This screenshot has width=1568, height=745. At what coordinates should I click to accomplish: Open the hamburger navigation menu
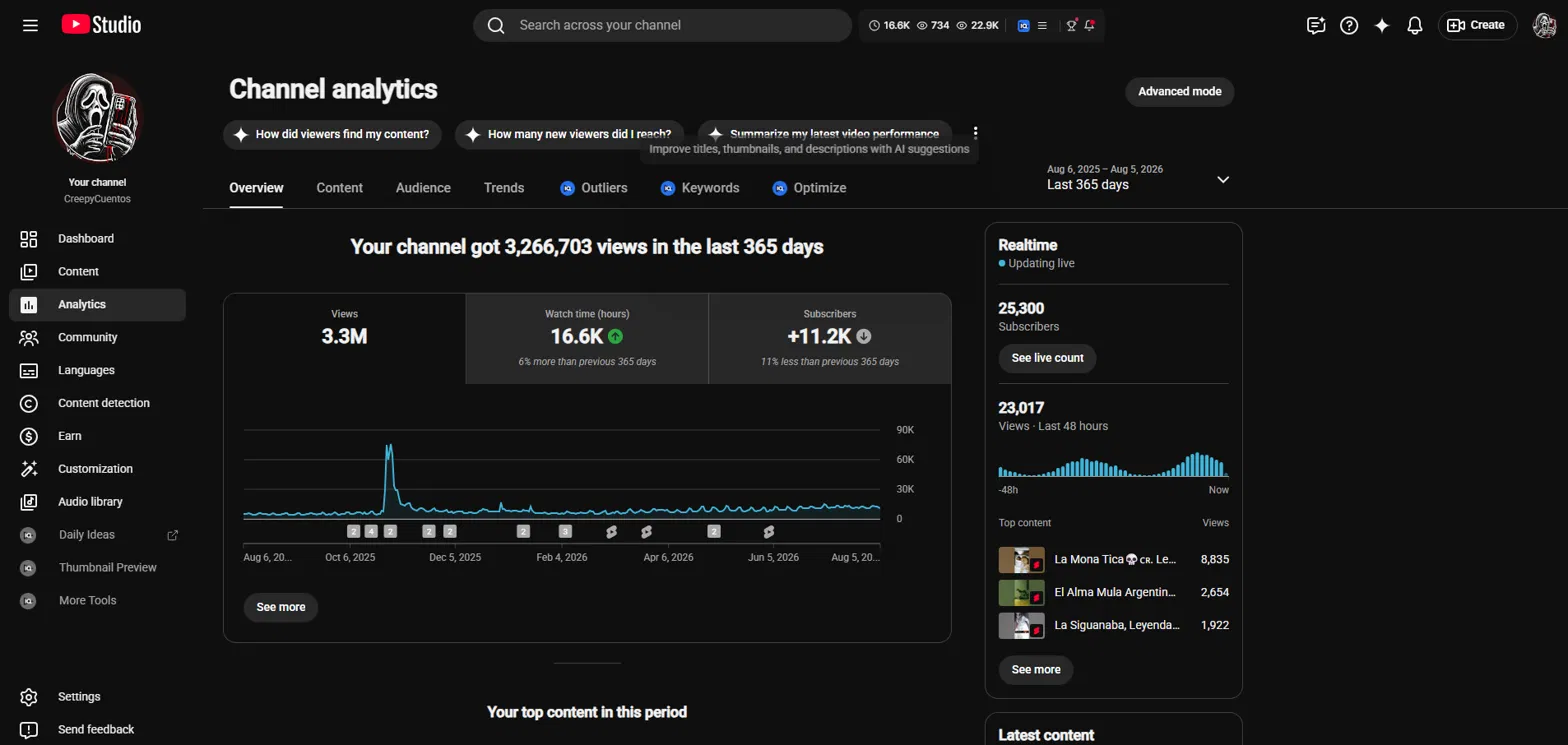click(30, 25)
